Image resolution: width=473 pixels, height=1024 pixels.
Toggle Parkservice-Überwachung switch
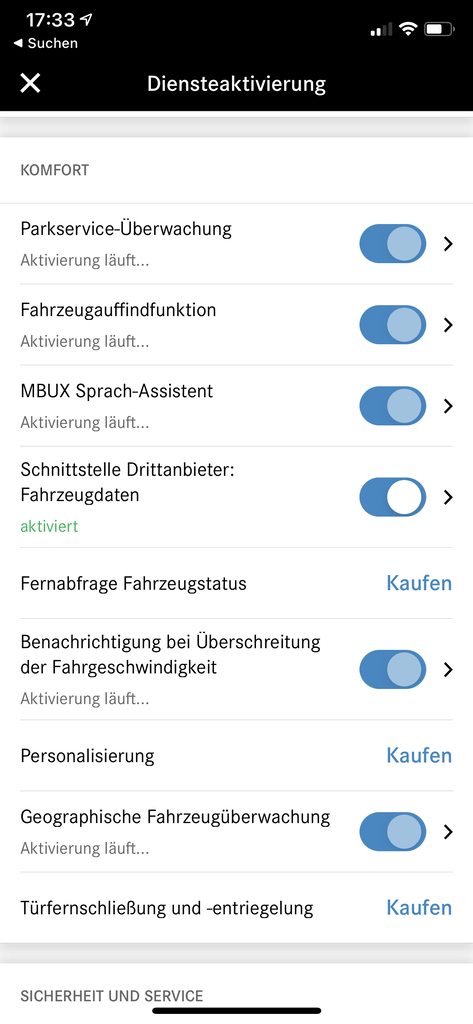[x=393, y=244]
